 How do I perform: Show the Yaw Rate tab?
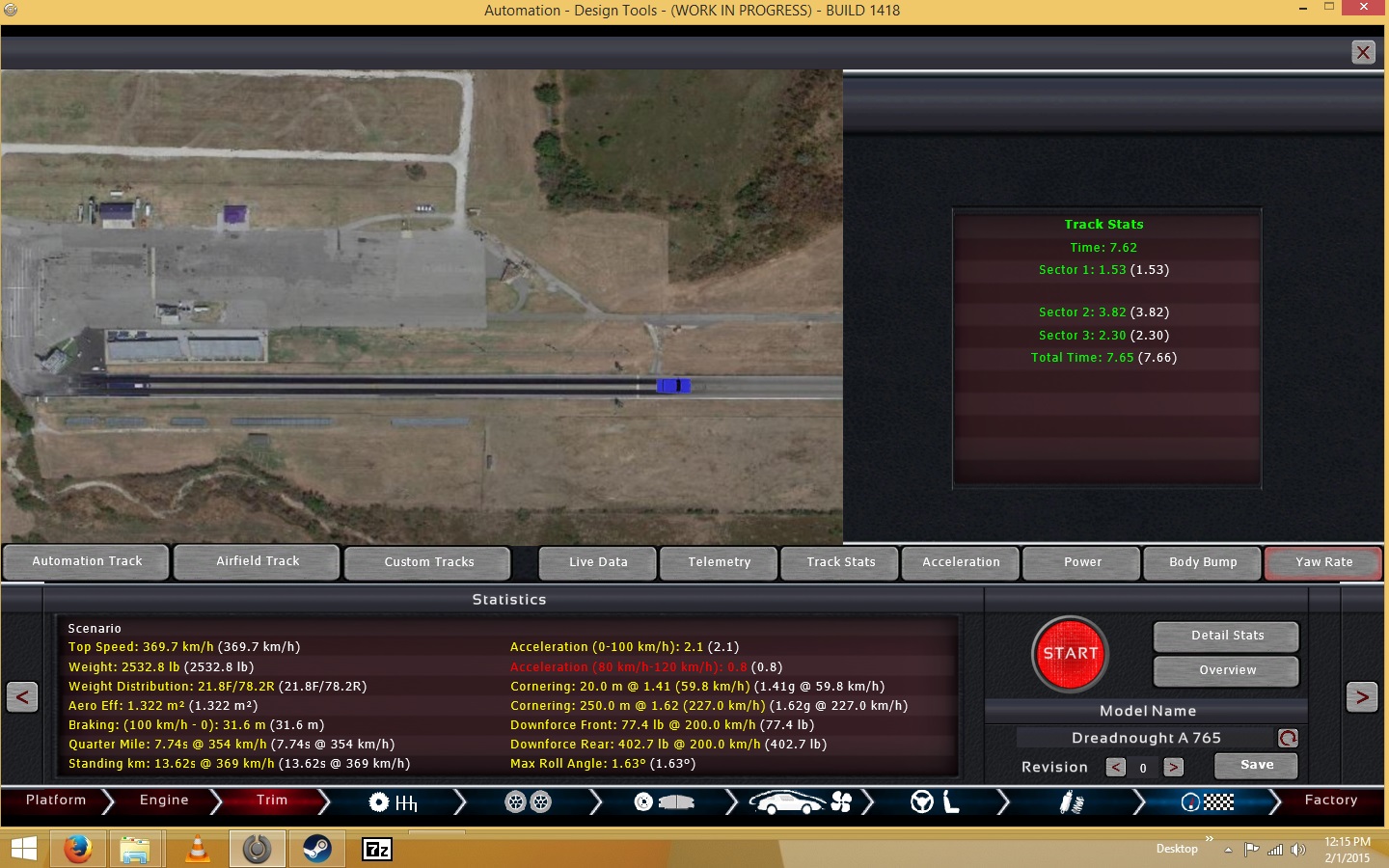pyautogui.click(x=1323, y=562)
